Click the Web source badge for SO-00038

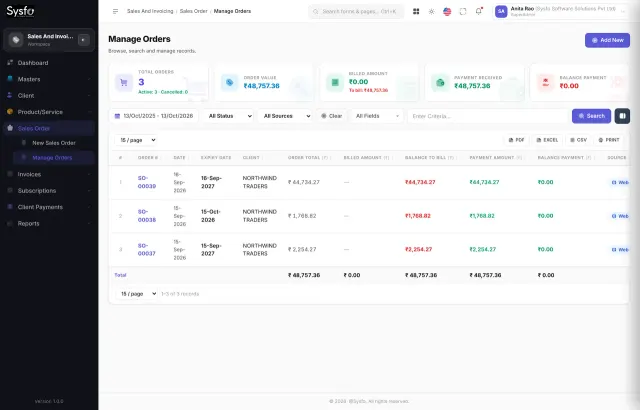click(620, 216)
